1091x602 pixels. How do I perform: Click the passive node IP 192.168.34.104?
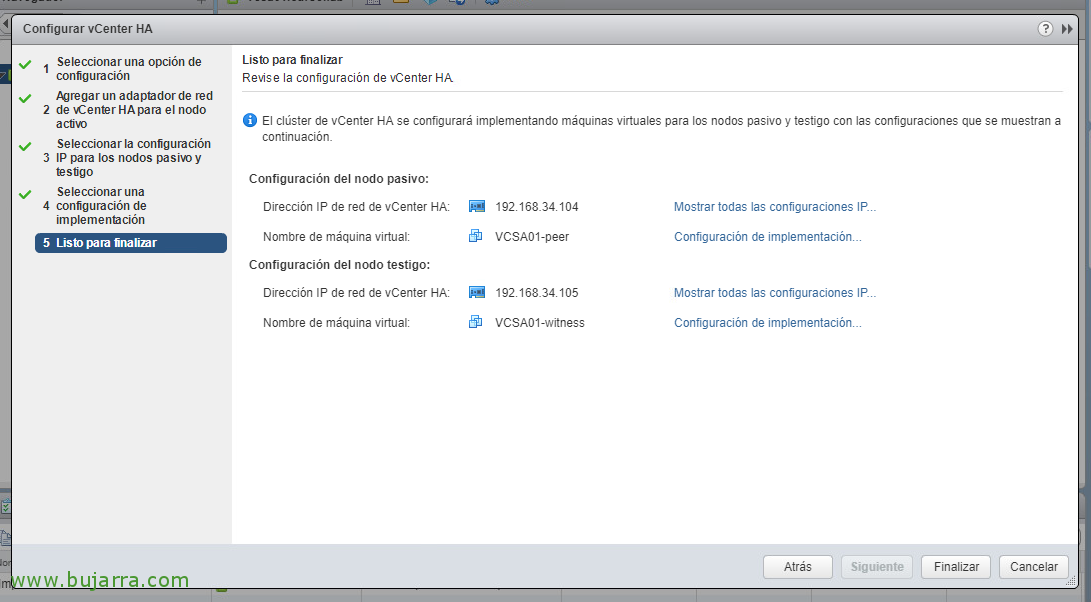[x=536, y=207]
